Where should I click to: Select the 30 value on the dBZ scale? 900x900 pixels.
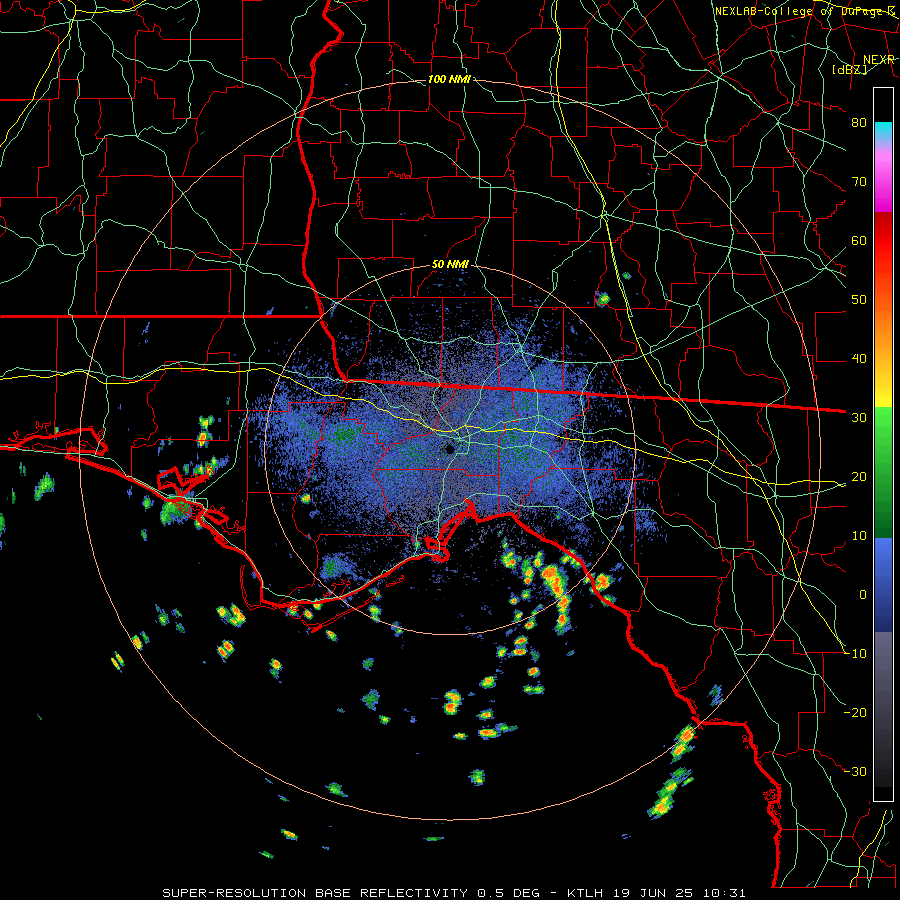(859, 418)
